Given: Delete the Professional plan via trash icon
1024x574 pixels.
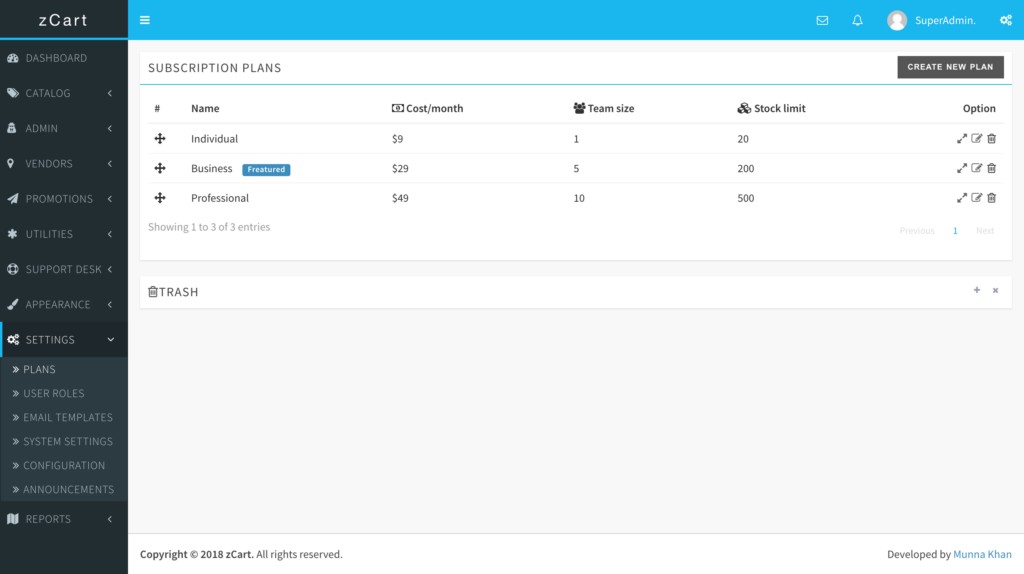Looking at the screenshot, I should [x=992, y=198].
